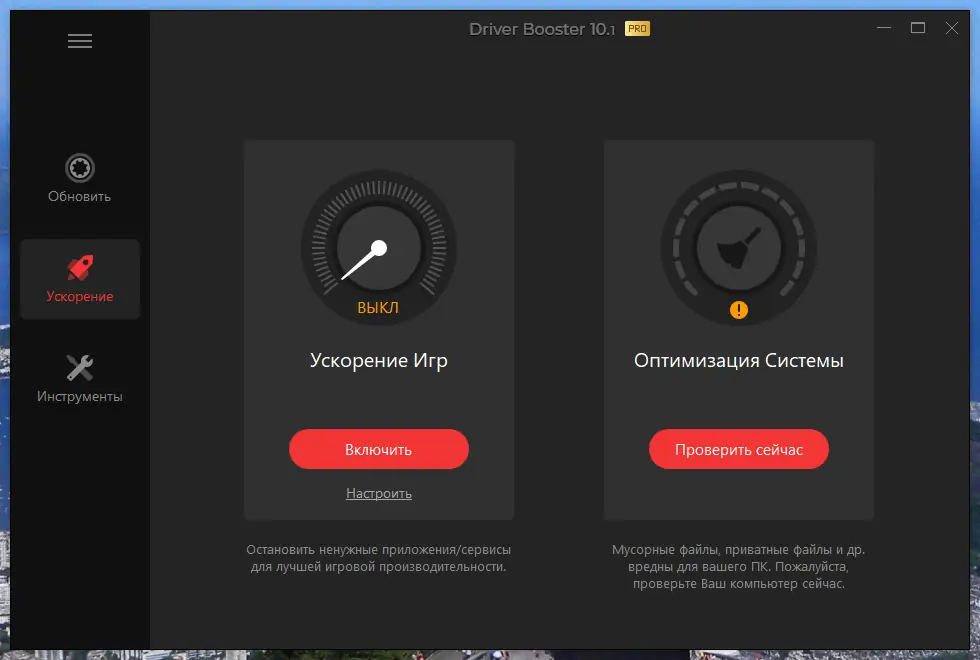Click the game boost description text
Screen dimensions: 980x660
point(379,558)
